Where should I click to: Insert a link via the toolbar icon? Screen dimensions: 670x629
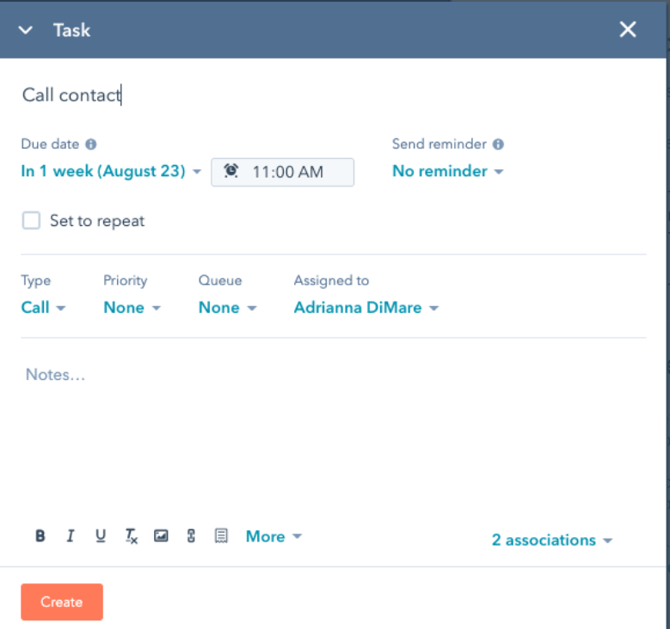[x=191, y=536]
